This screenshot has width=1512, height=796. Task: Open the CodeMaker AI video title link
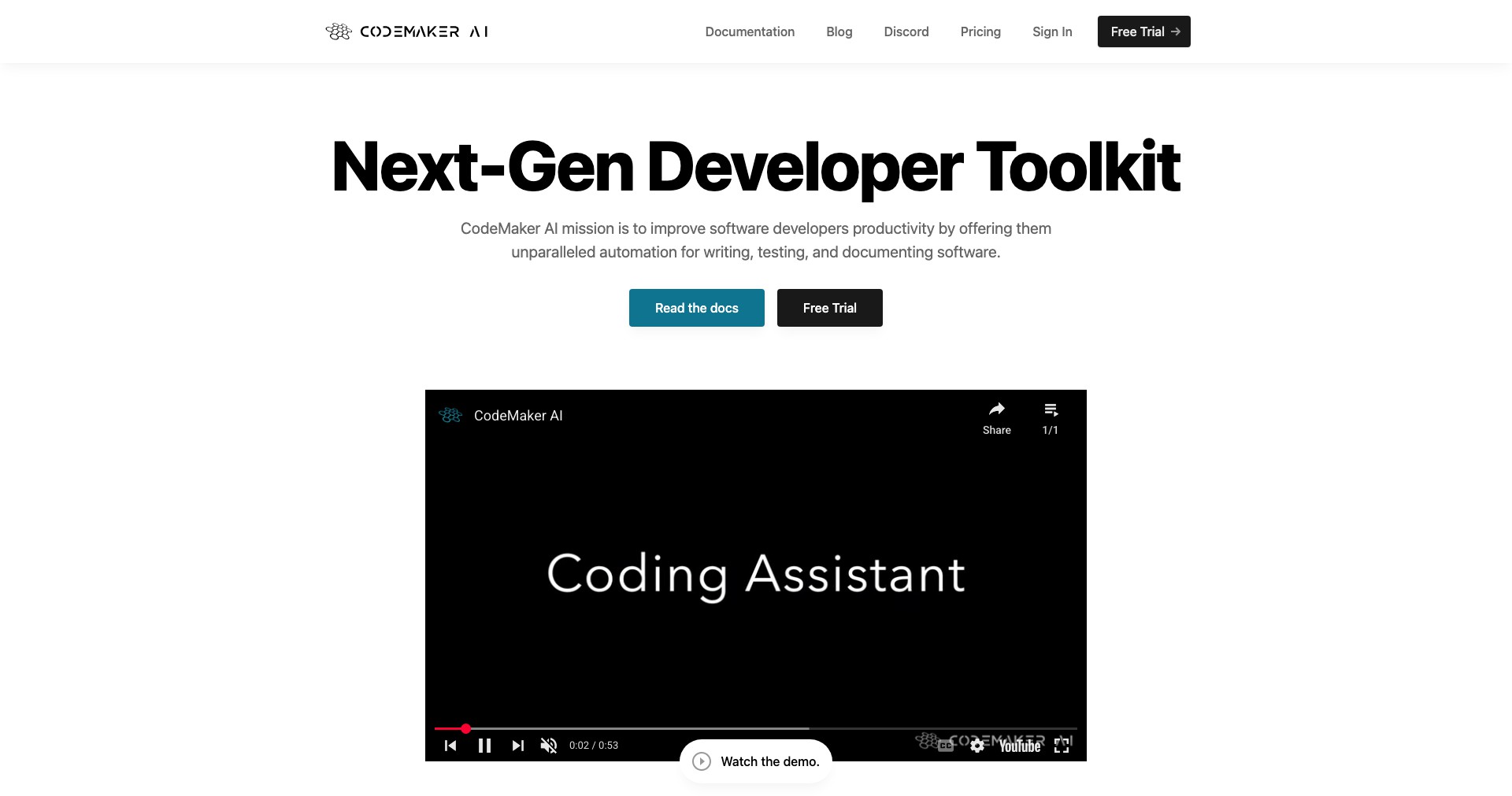point(518,416)
